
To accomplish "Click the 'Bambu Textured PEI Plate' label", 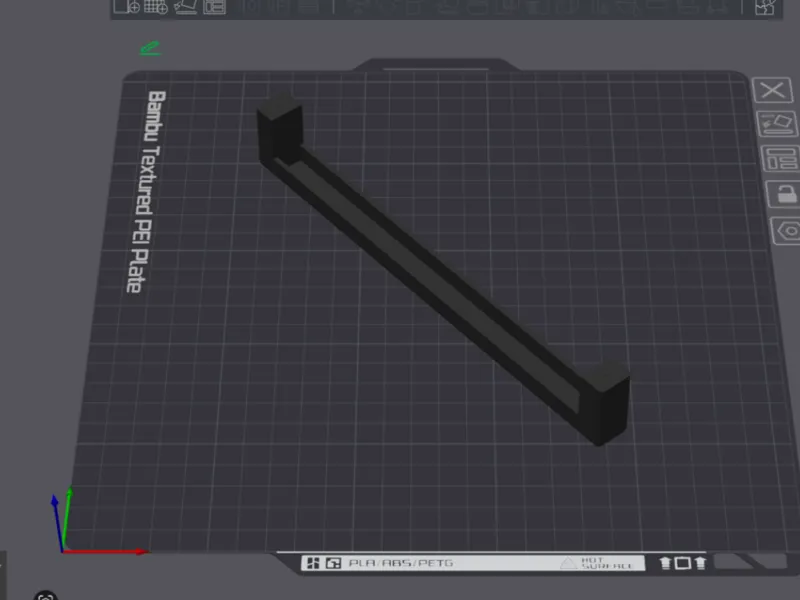I will pos(146,192).
